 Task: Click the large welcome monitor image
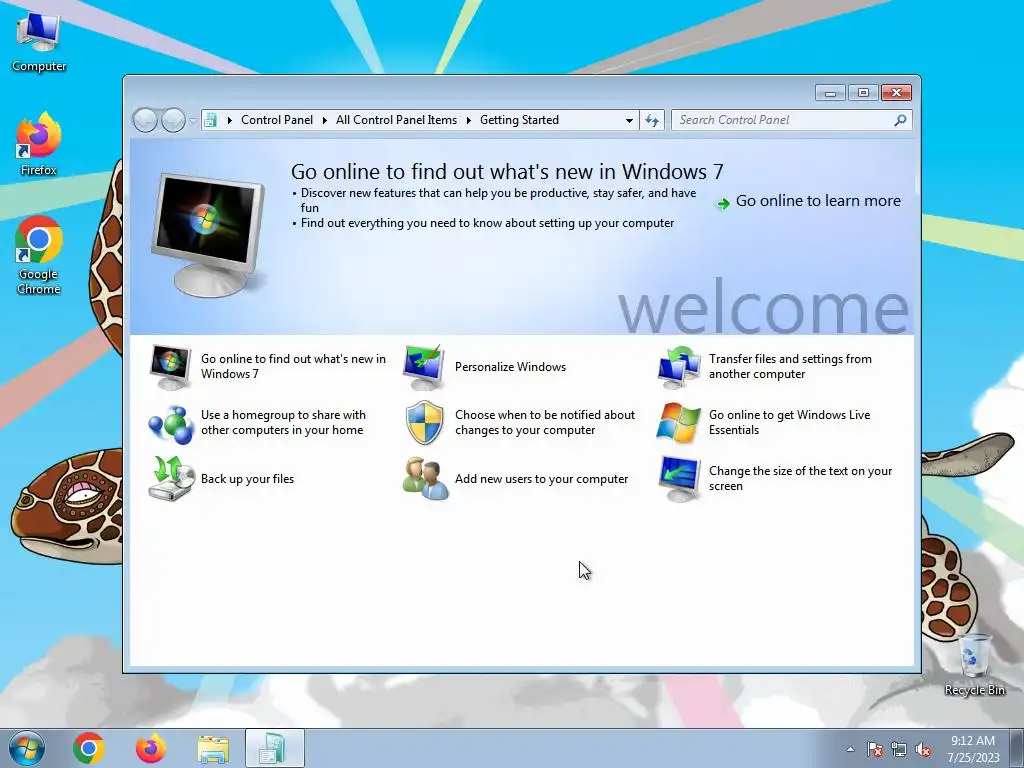209,235
